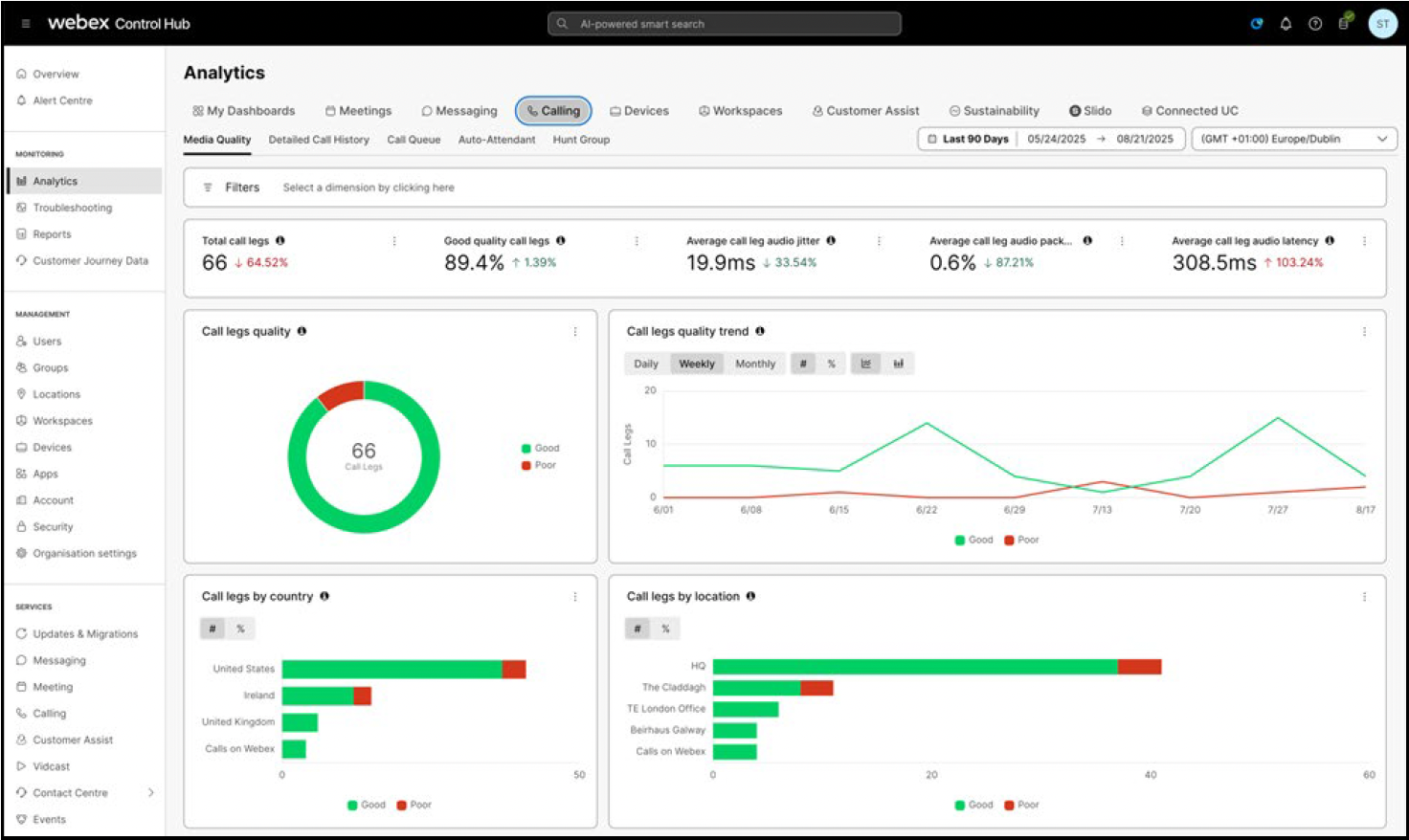The height and width of the screenshot is (840, 1409).
Task: Show country chart as count (#)
Action: pos(212,629)
